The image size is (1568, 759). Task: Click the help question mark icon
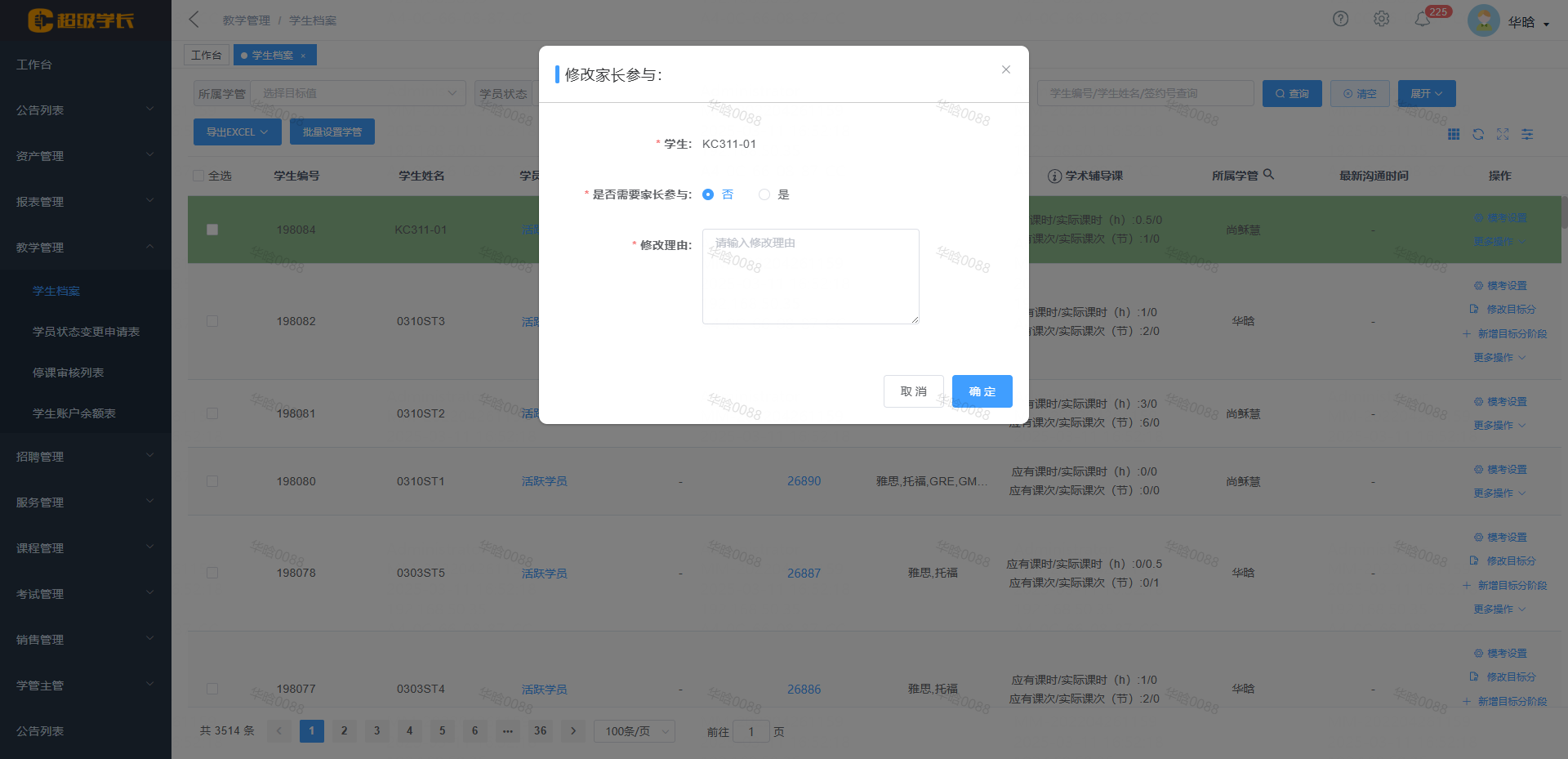1340,19
